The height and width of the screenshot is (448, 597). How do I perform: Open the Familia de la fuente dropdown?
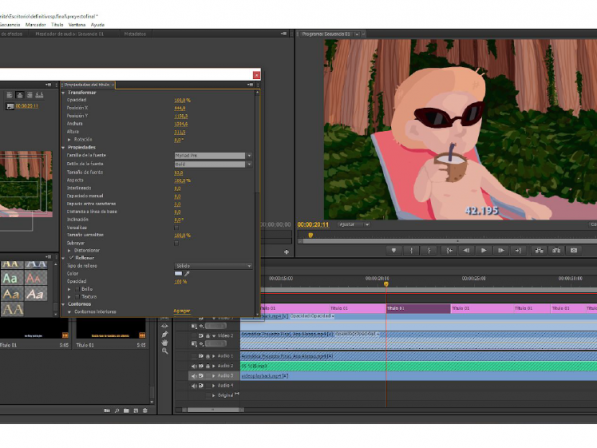click(213, 155)
